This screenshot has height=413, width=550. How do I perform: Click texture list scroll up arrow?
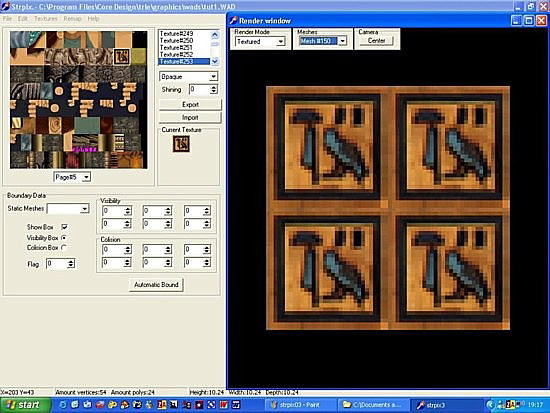click(215, 34)
